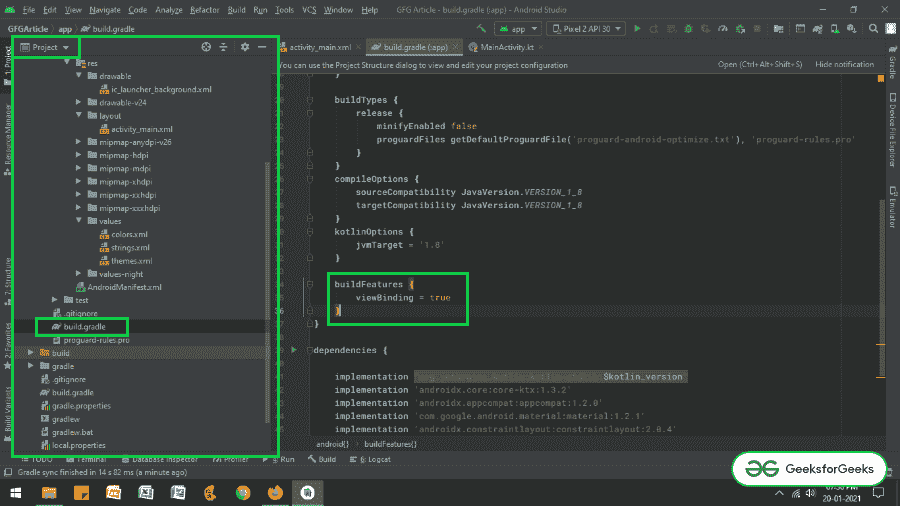Open Project panel settings gear icon
The width and height of the screenshot is (900, 506).
click(245, 47)
